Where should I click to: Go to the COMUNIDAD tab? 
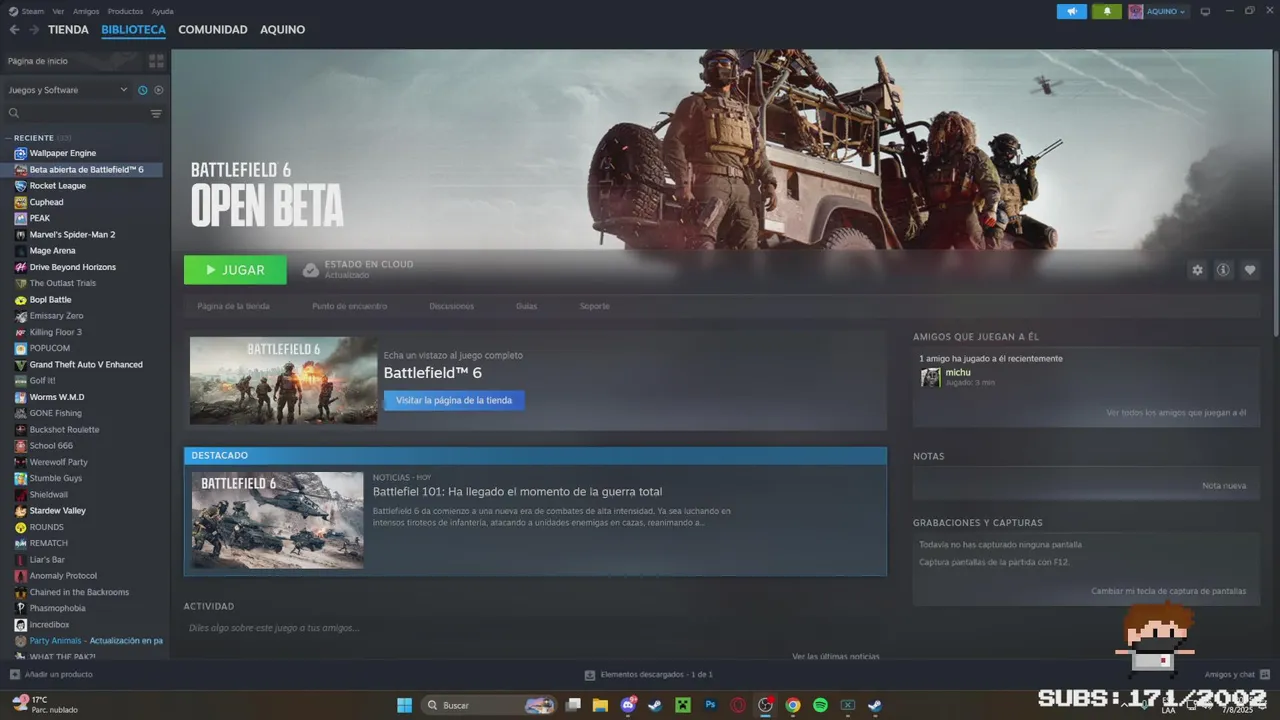tap(213, 30)
